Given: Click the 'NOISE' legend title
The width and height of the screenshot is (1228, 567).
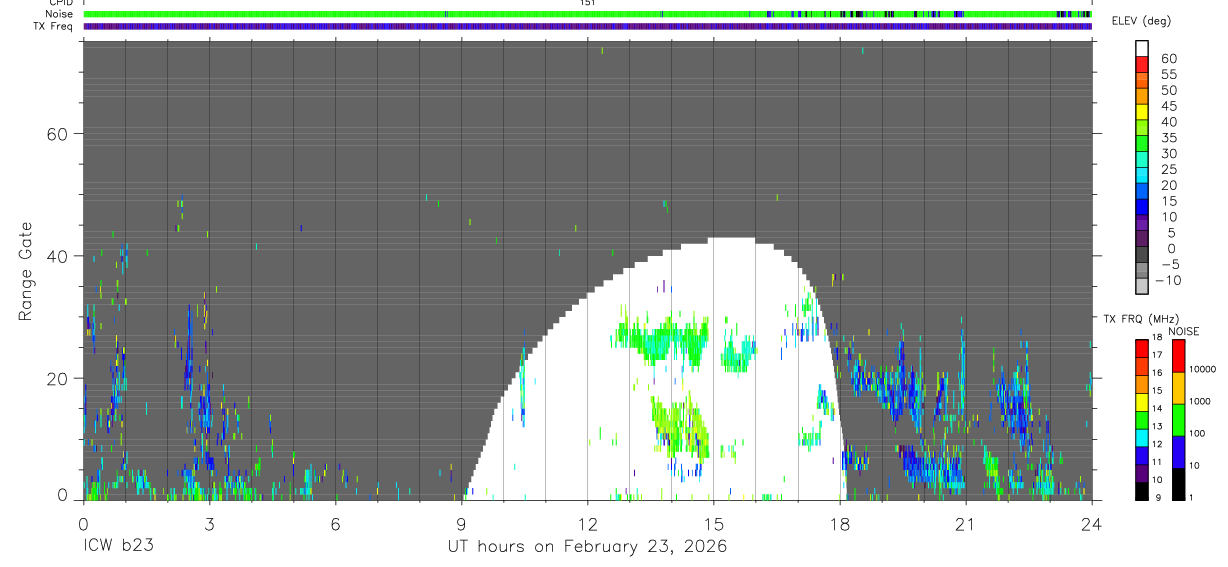Looking at the screenshot, I should click(1183, 331).
